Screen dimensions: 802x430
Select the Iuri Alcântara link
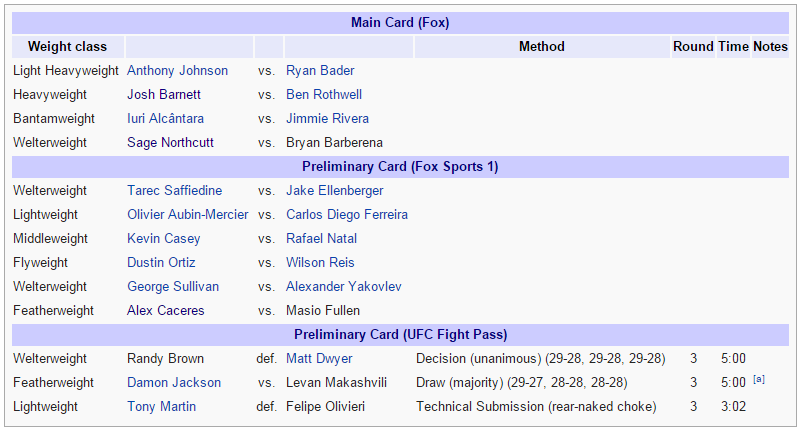coord(165,119)
